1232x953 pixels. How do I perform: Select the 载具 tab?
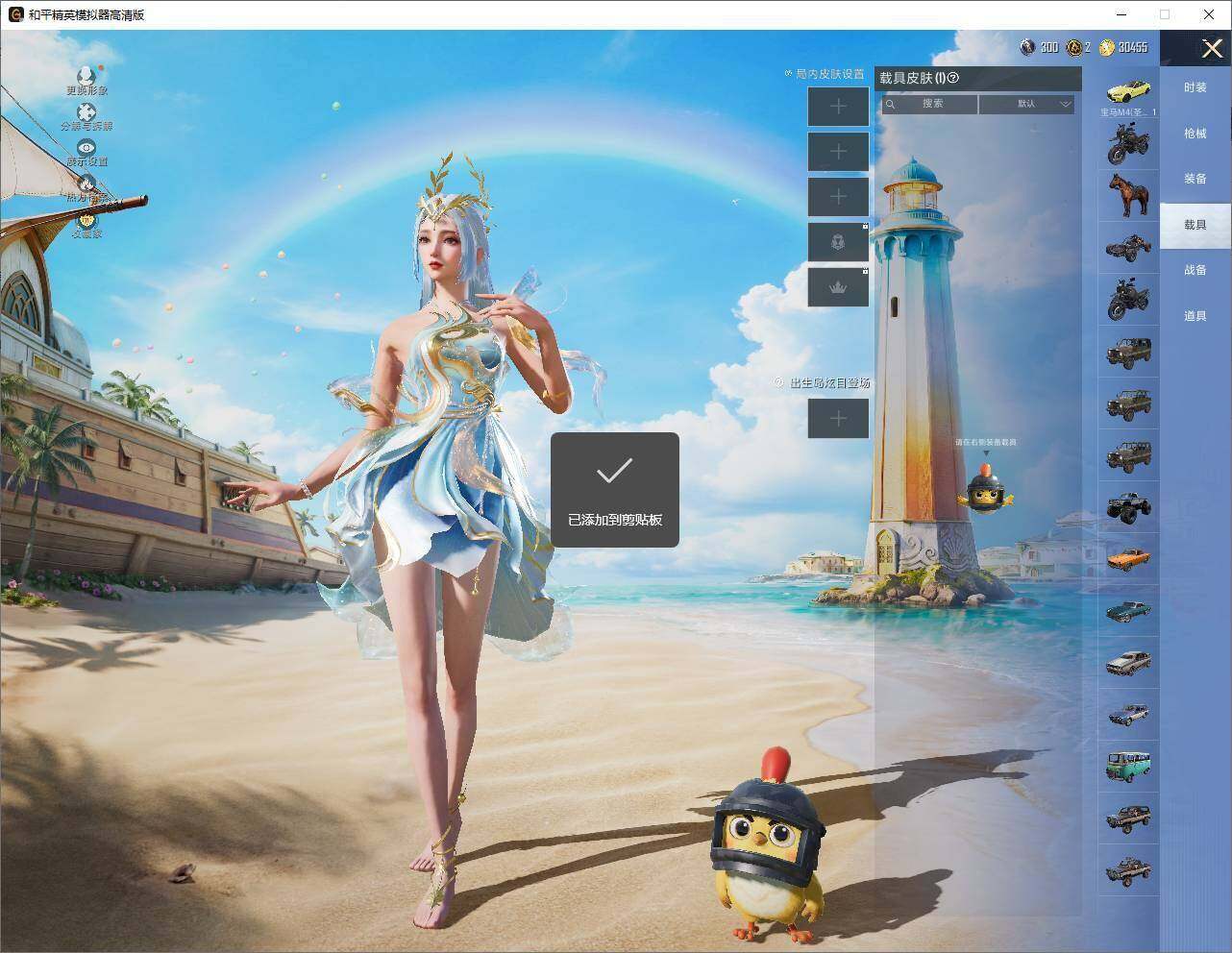[1195, 225]
